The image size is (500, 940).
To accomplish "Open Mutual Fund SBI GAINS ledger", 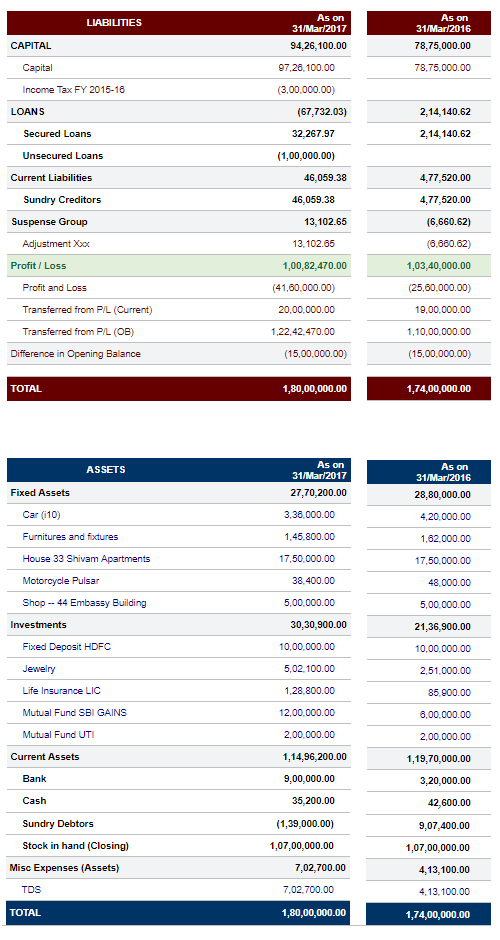I will click(x=74, y=713).
